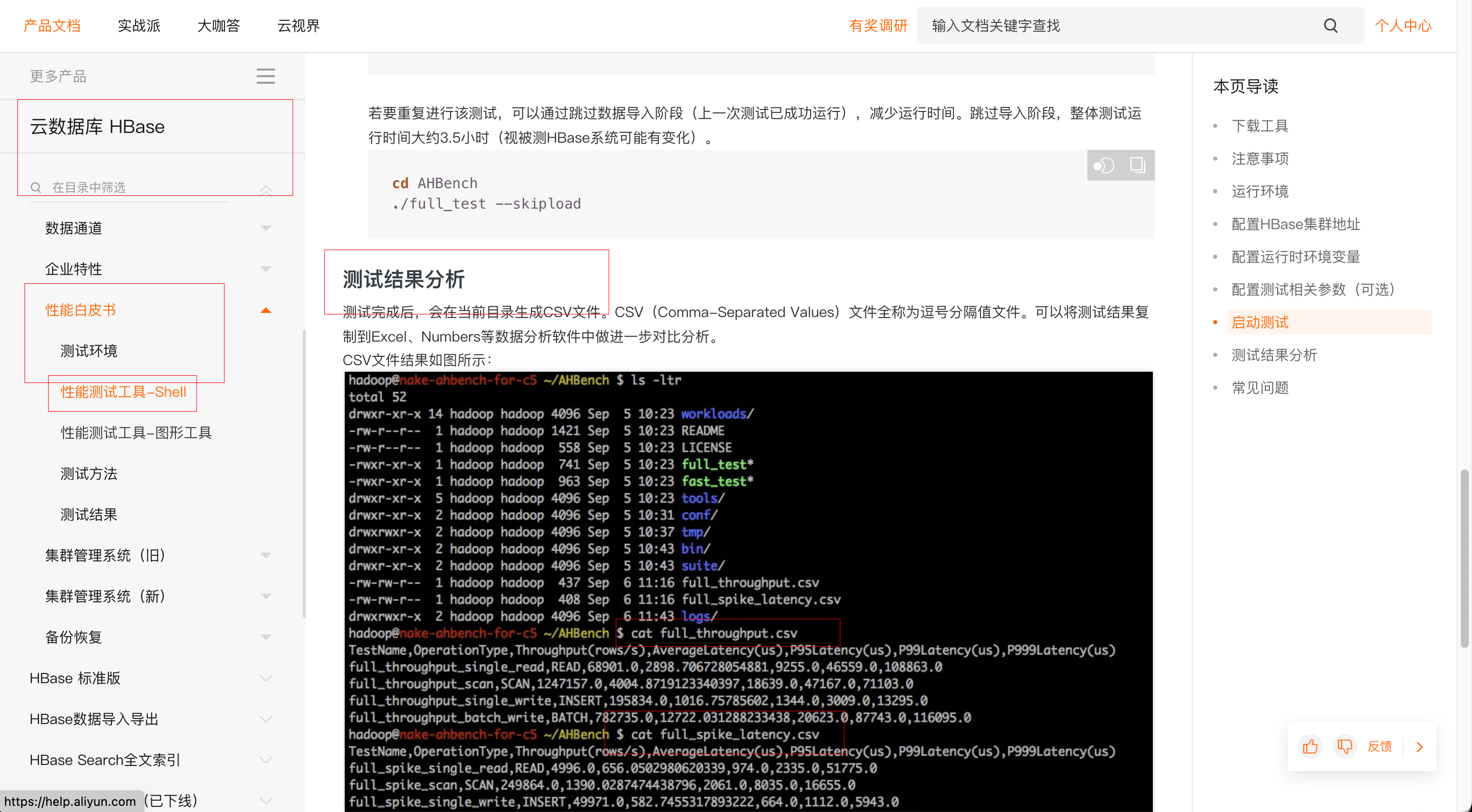Click the sidebar vertical scrollbar
Screen dimensions: 1472x812
coord(304,473)
